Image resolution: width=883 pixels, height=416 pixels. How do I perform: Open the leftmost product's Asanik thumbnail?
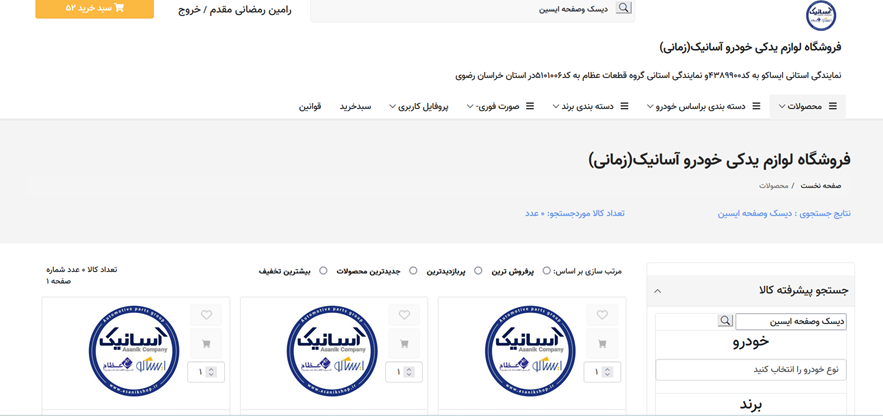(x=133, y=351)
